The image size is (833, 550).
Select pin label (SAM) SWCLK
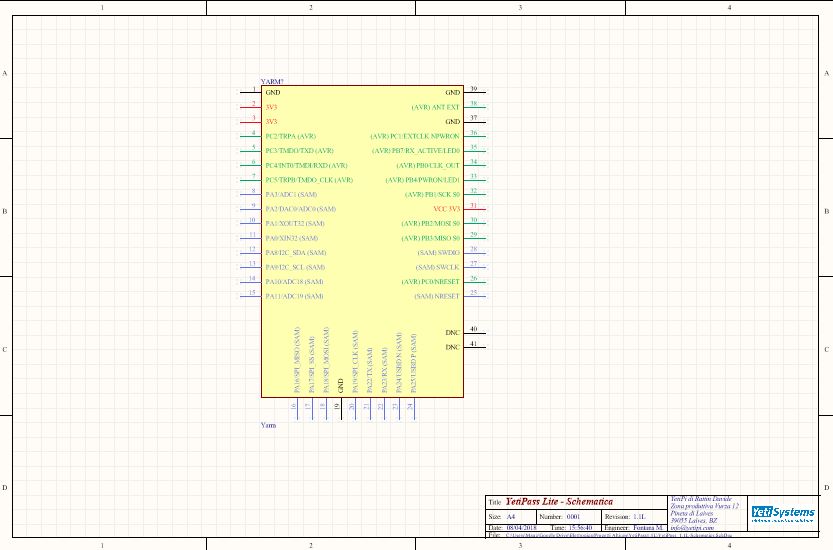tap(437, 267)
